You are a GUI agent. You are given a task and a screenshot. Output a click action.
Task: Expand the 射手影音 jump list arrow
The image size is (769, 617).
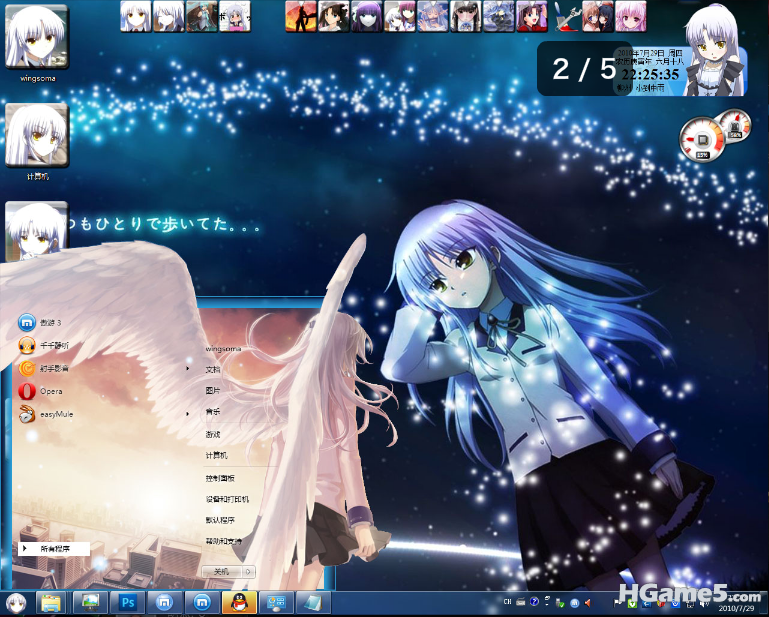click(x=187, y=368)
